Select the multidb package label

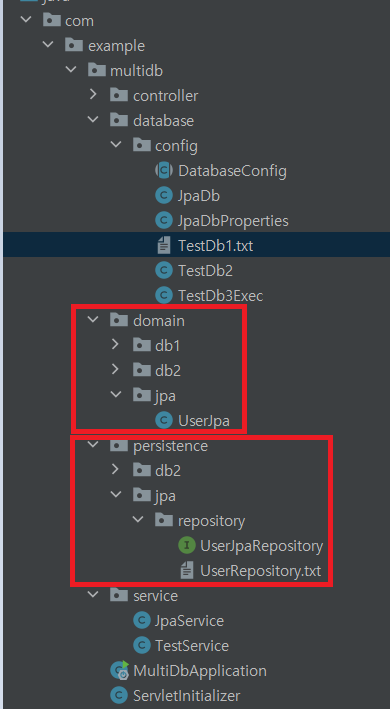[x=136, y=71]
